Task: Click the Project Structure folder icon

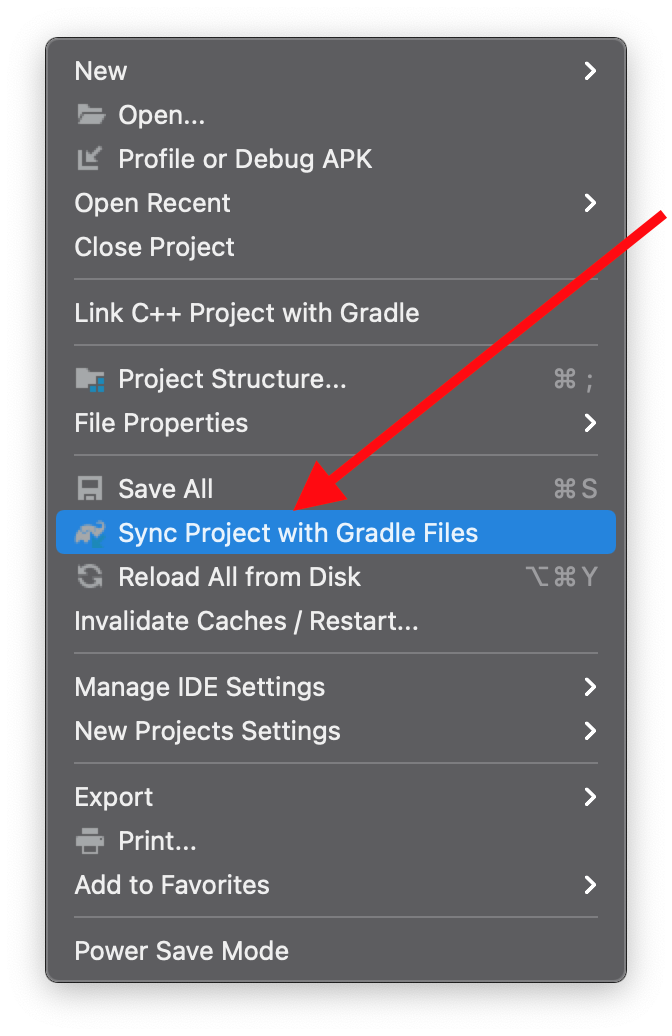Action: tap(90, 379)
